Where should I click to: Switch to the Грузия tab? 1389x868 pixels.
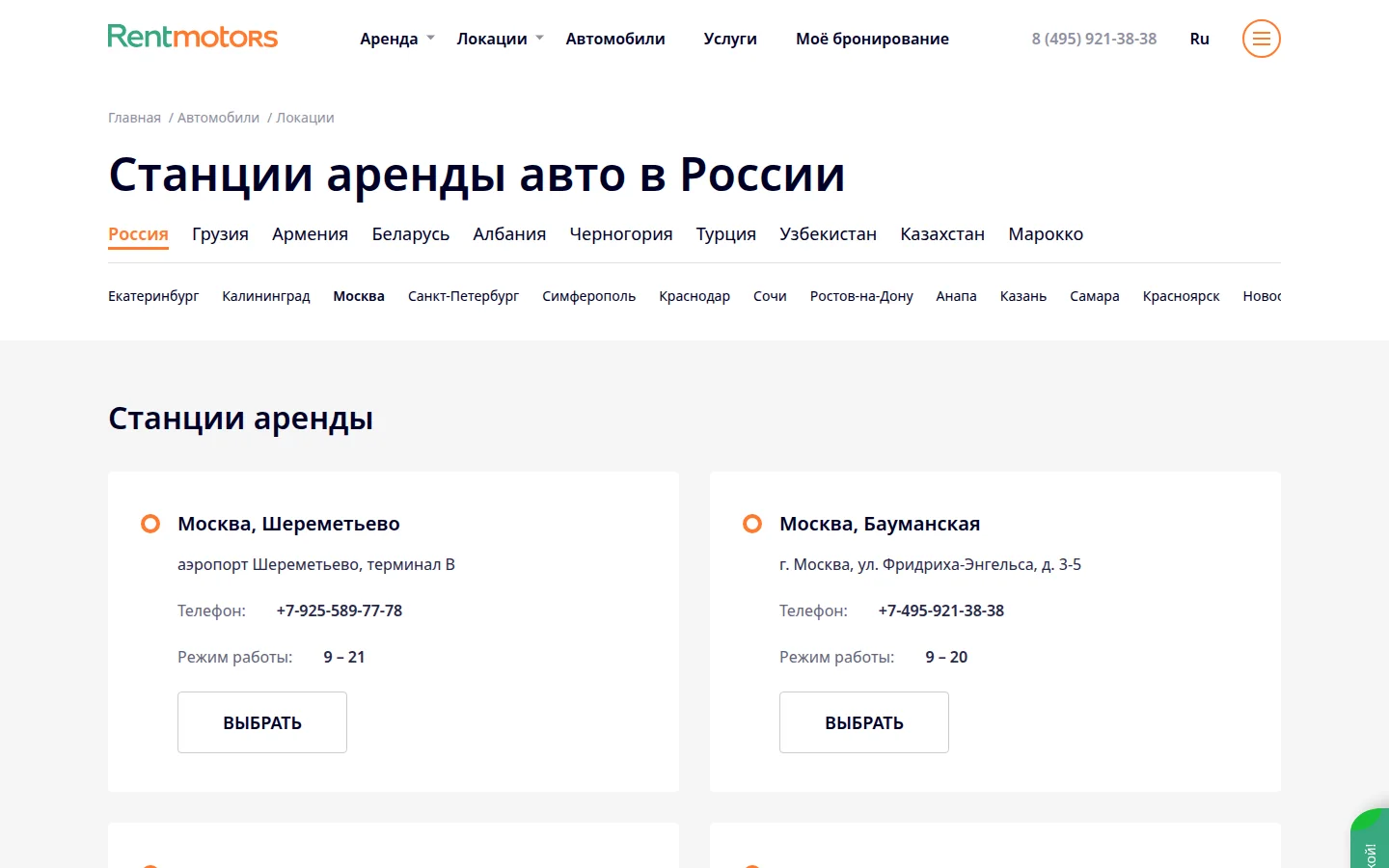(x=220, y=234)
